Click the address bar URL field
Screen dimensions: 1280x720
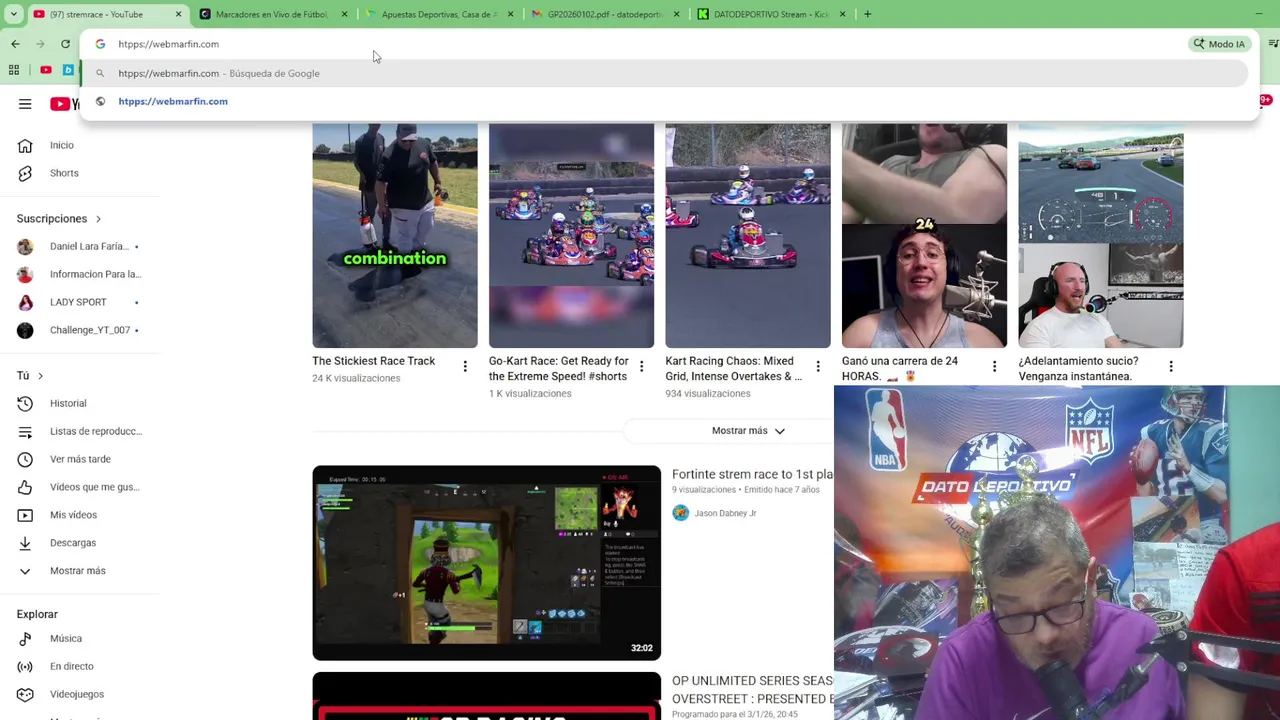click(x=640, y=44)
